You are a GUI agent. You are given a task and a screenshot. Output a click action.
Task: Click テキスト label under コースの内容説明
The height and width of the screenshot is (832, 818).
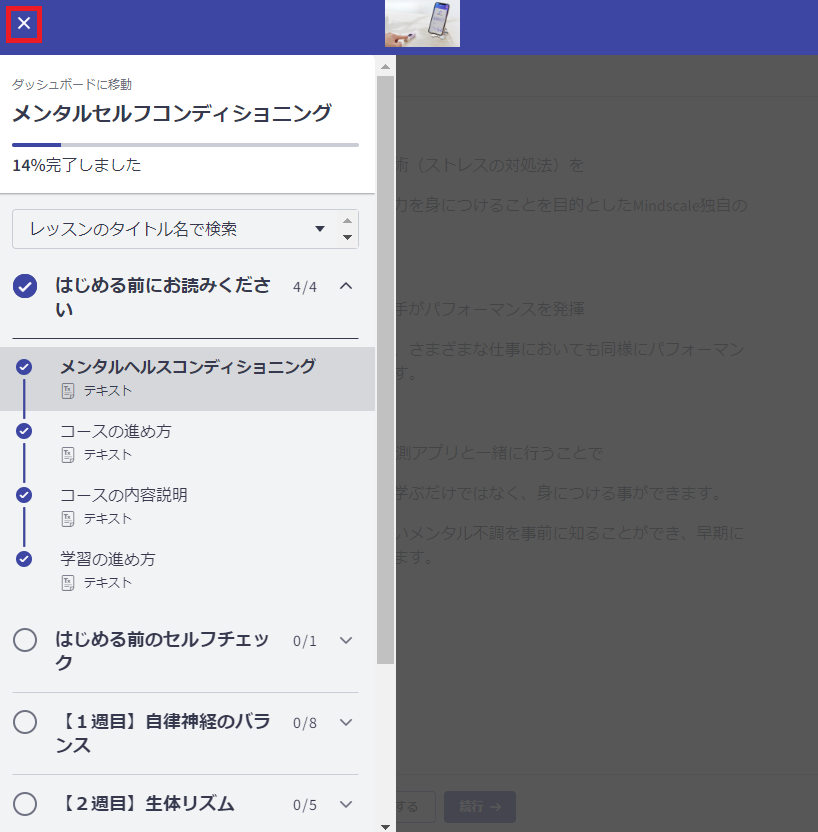(108, 519)
